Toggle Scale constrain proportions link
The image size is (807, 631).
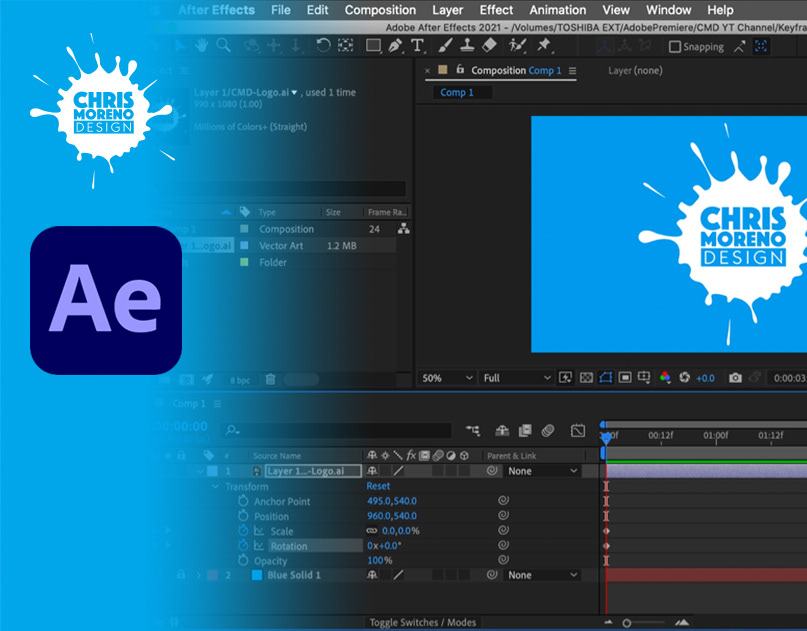[372, 531]
